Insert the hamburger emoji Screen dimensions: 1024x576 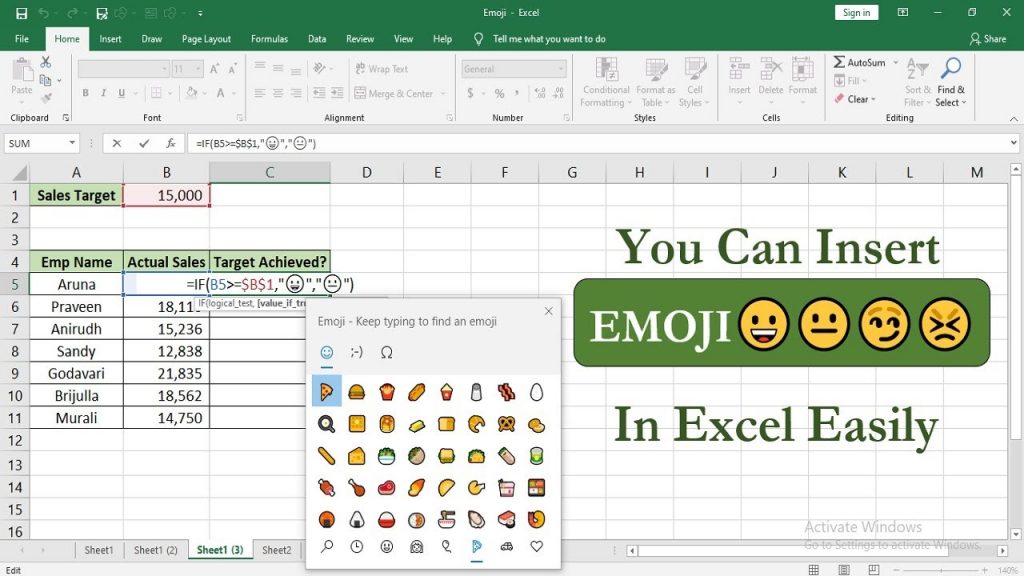(356, 391)
